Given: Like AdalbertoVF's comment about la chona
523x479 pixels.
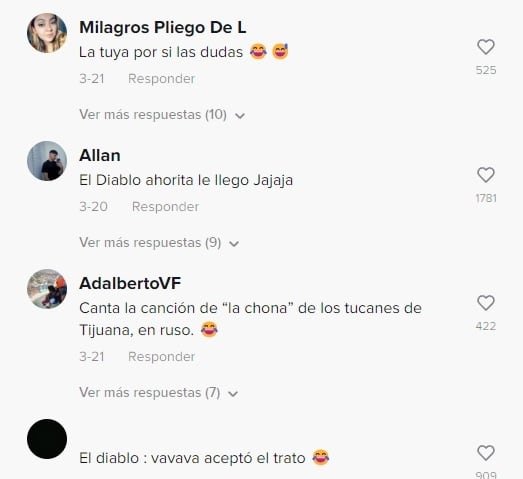Looking at the screenshot, I should pyautogui.click(x=486, y=303).
